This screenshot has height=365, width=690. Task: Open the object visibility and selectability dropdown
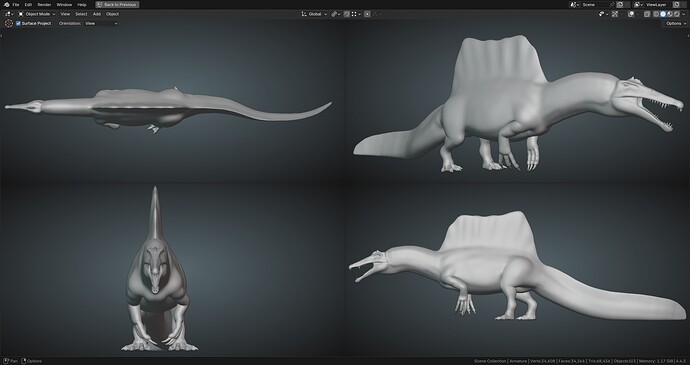tap(603, 14)
